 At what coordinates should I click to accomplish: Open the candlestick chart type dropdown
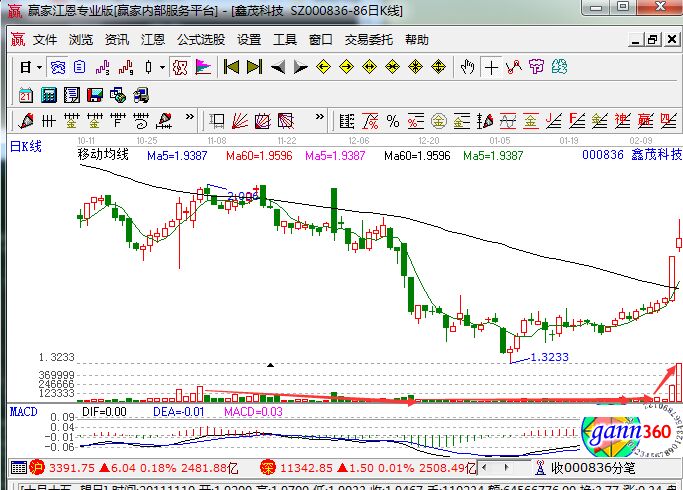click(163, 67)
